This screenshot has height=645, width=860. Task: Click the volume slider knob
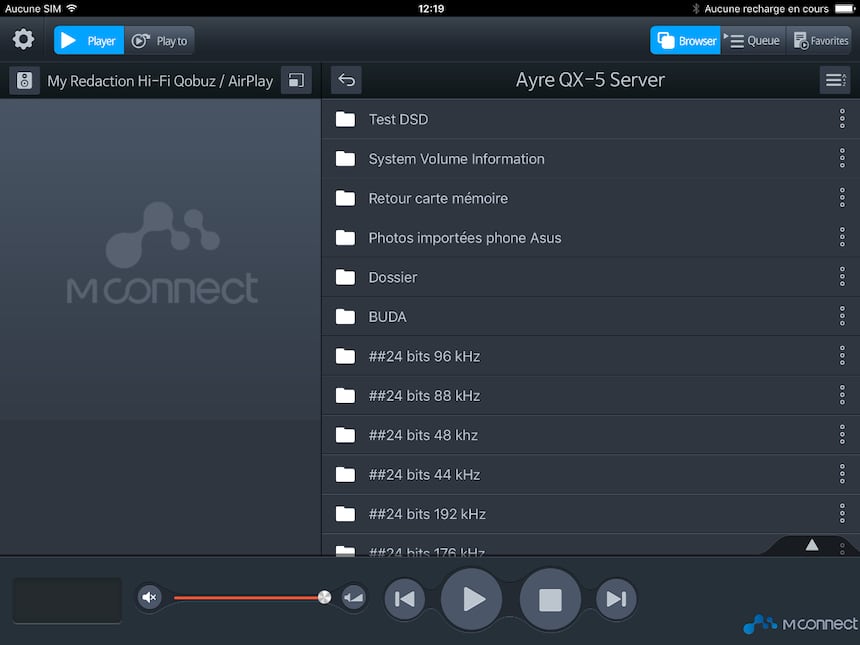pyautogui.click(x=324, y=597)
